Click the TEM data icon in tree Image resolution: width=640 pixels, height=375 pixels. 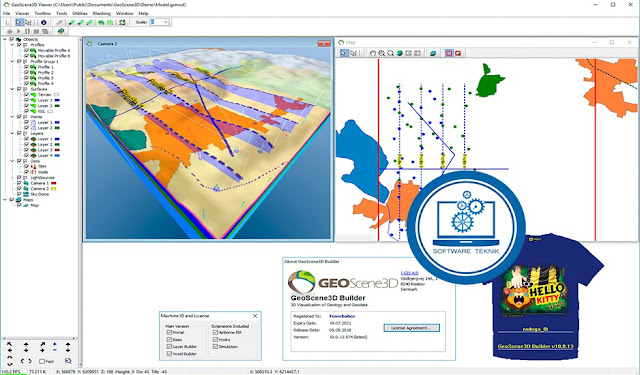(x=33, y=166)
